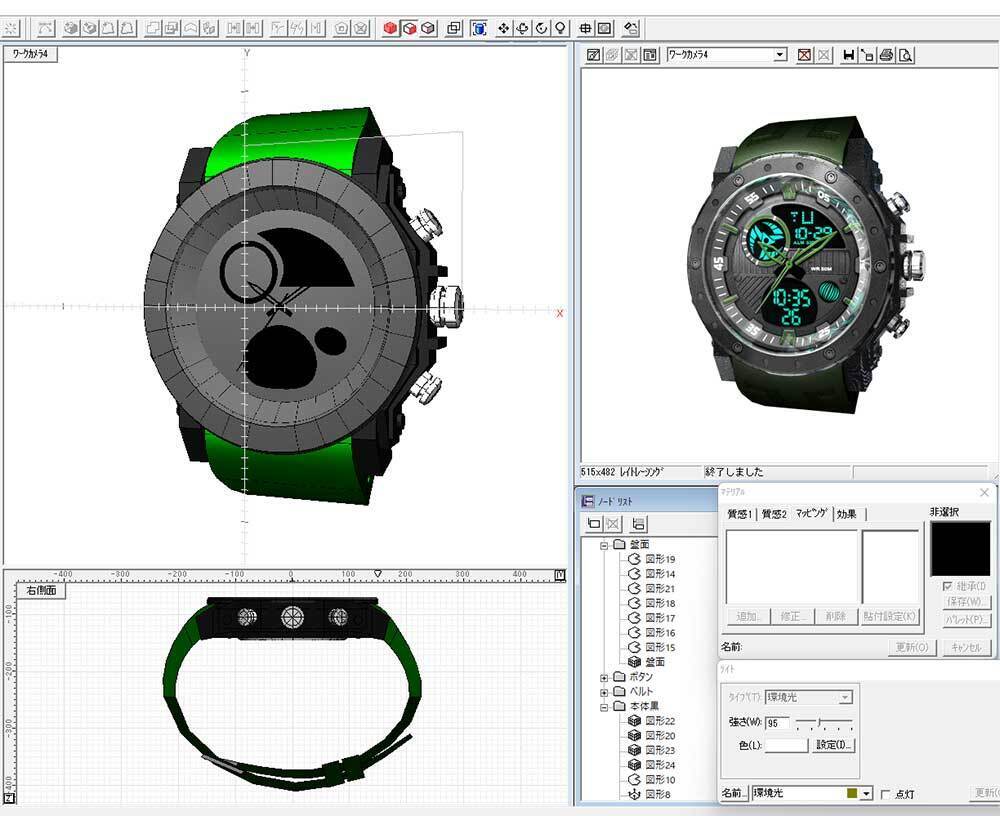Click the printer icon in render toolbar
1000x816 pixels.
pos(886,55)
